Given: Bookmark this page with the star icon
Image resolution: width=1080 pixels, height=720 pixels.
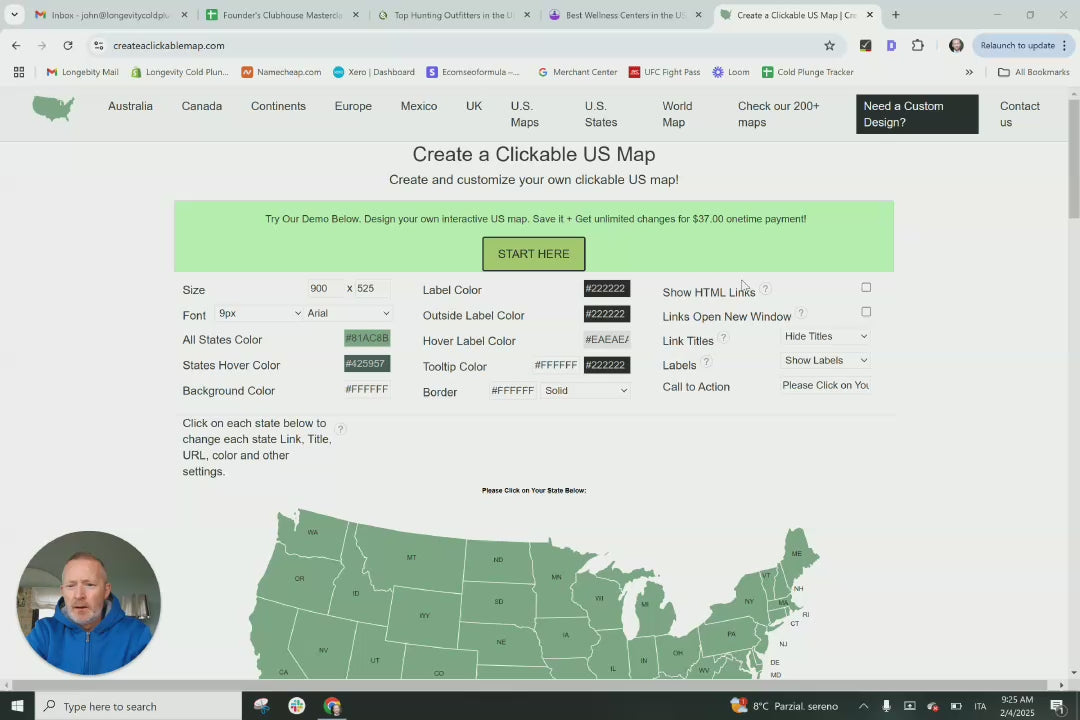Looking at the screenshot, I should coord(829,45).
